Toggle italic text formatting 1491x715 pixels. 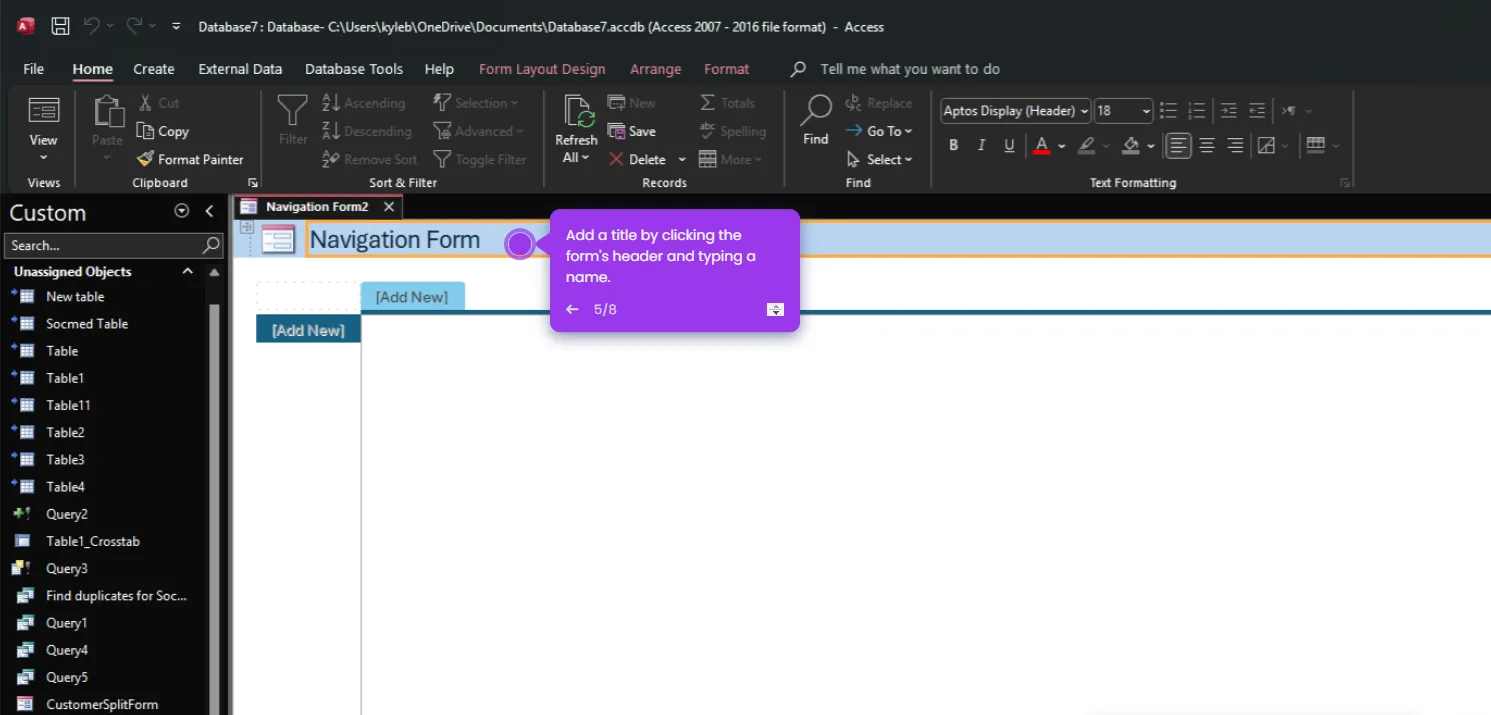point(981,144)
